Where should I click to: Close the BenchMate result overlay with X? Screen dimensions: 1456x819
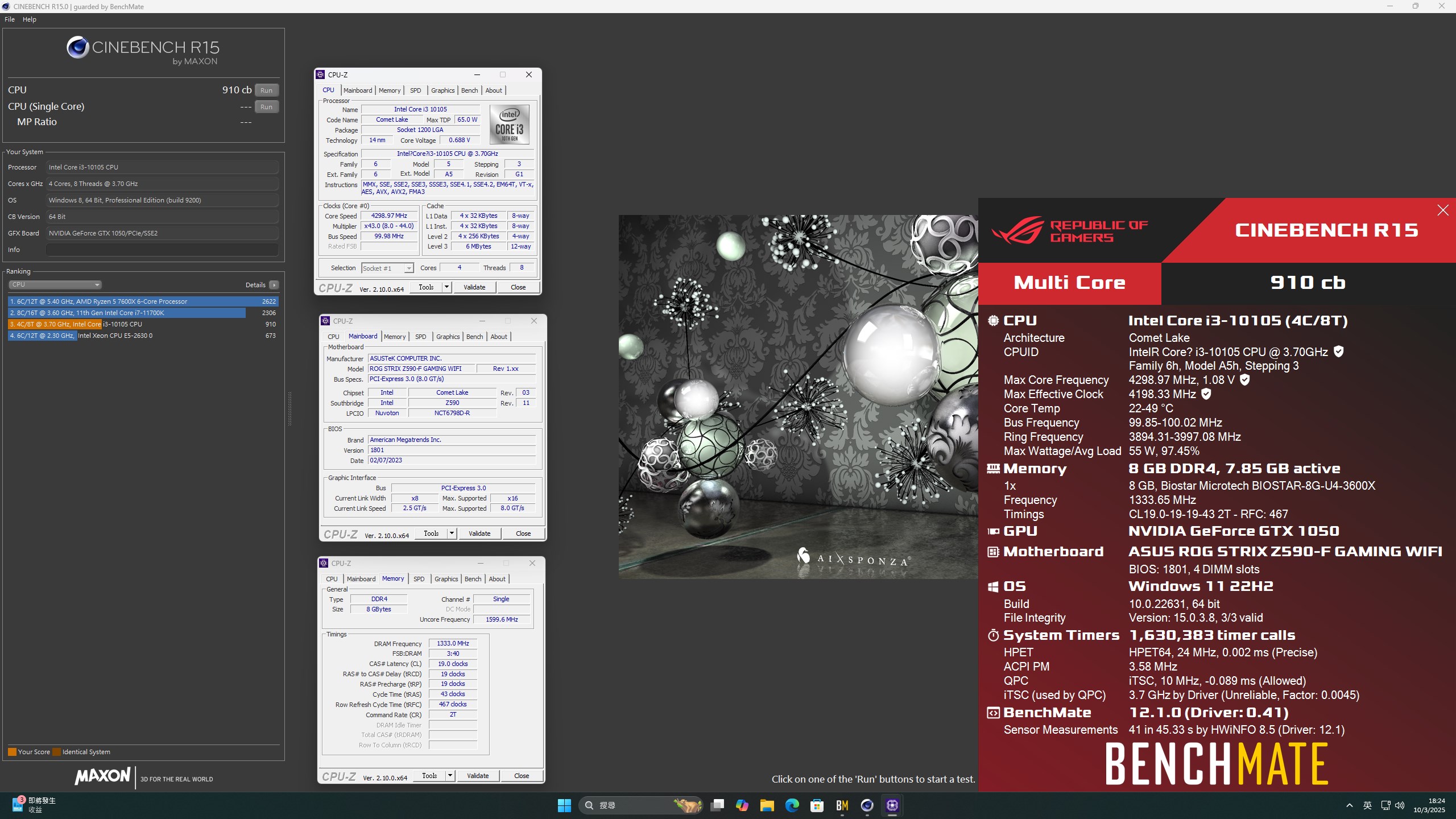(x=1443, y=210)
